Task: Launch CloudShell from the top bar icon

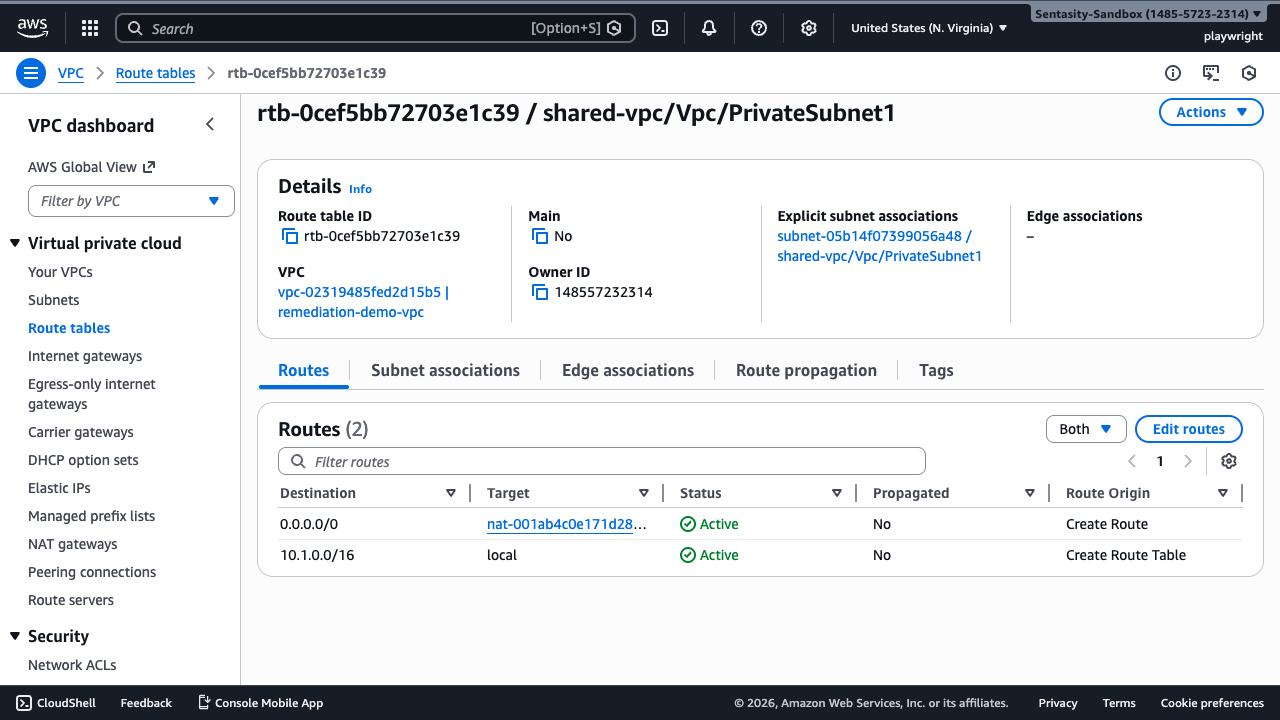Action: [660, 28]
